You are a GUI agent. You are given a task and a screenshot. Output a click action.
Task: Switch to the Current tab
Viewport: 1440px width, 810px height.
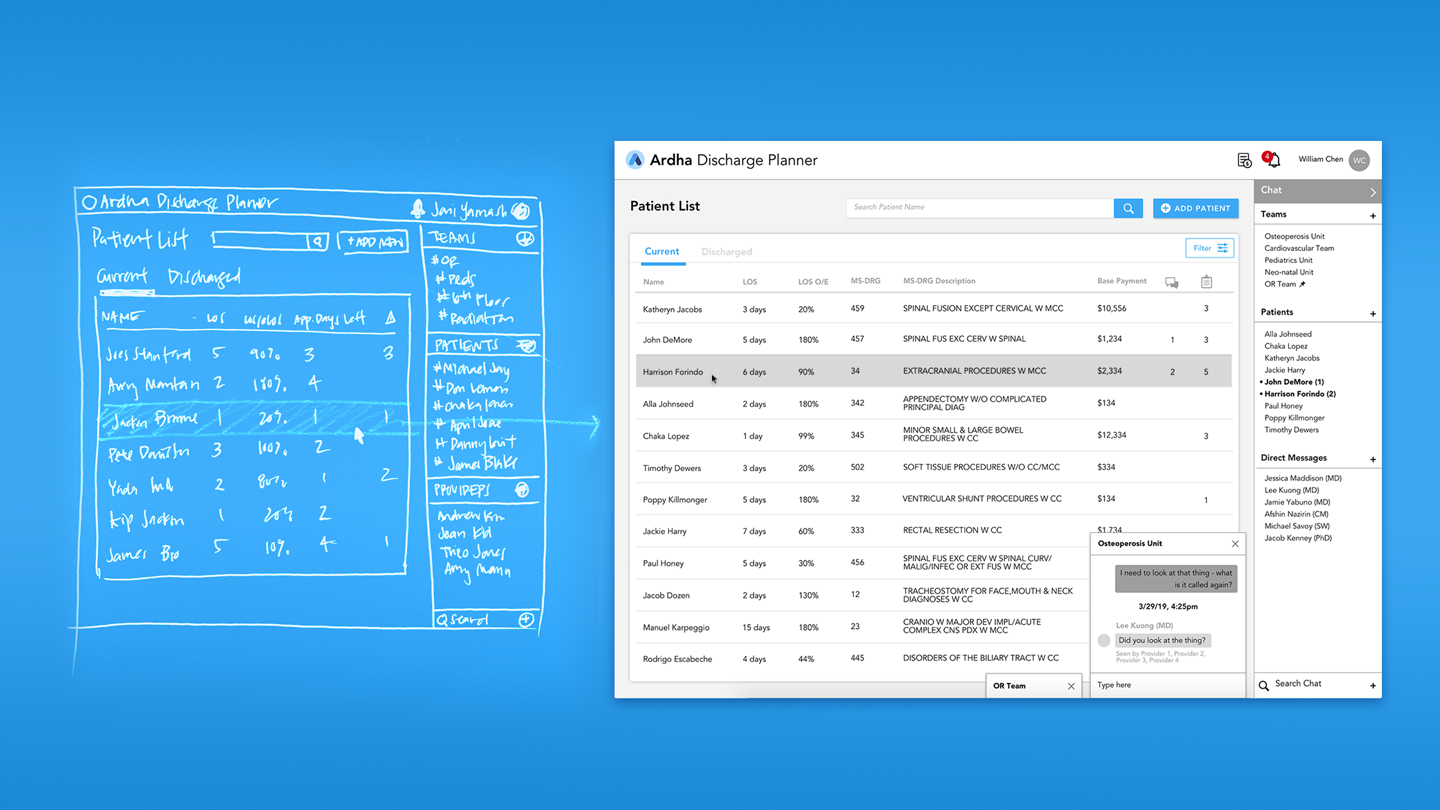coord(661,251)
